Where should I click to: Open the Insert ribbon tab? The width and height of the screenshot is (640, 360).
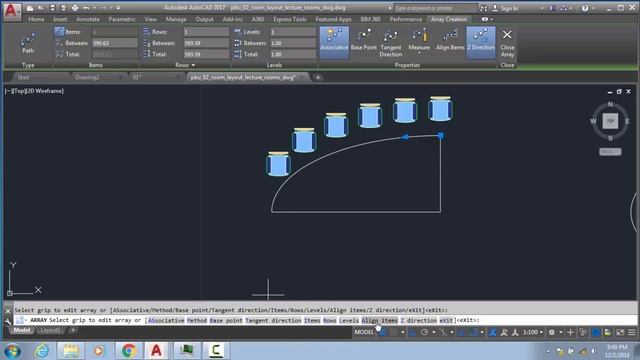pos(60,19)
